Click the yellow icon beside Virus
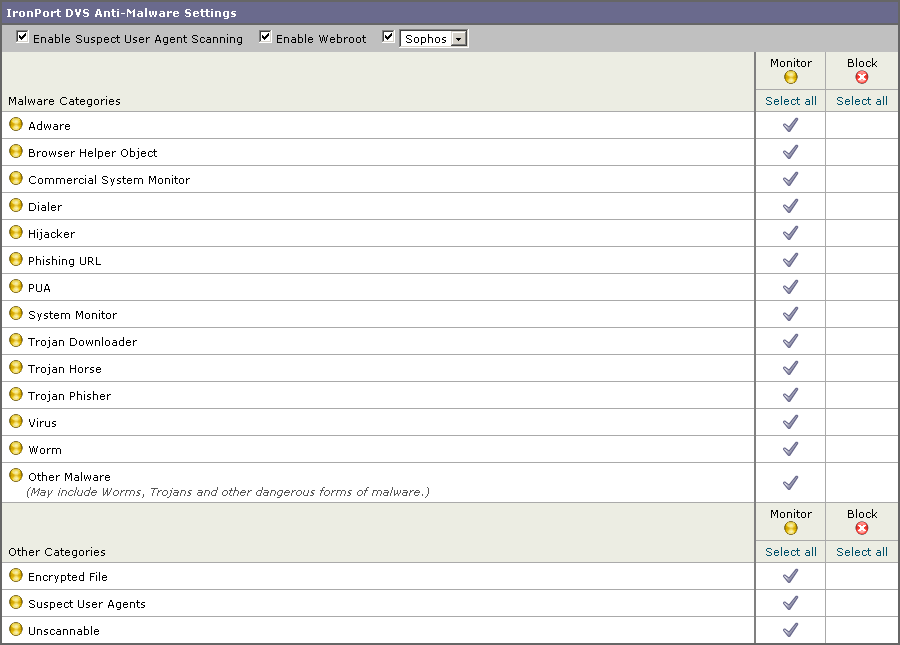The width and height of the screenshot is (900, 645). coord(16,421)
